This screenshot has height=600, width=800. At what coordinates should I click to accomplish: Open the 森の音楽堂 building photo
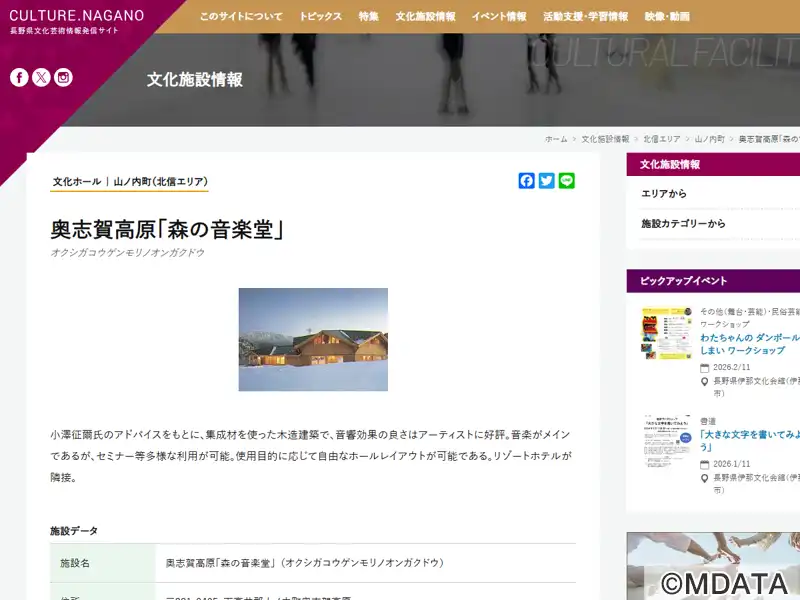point(313,339)
